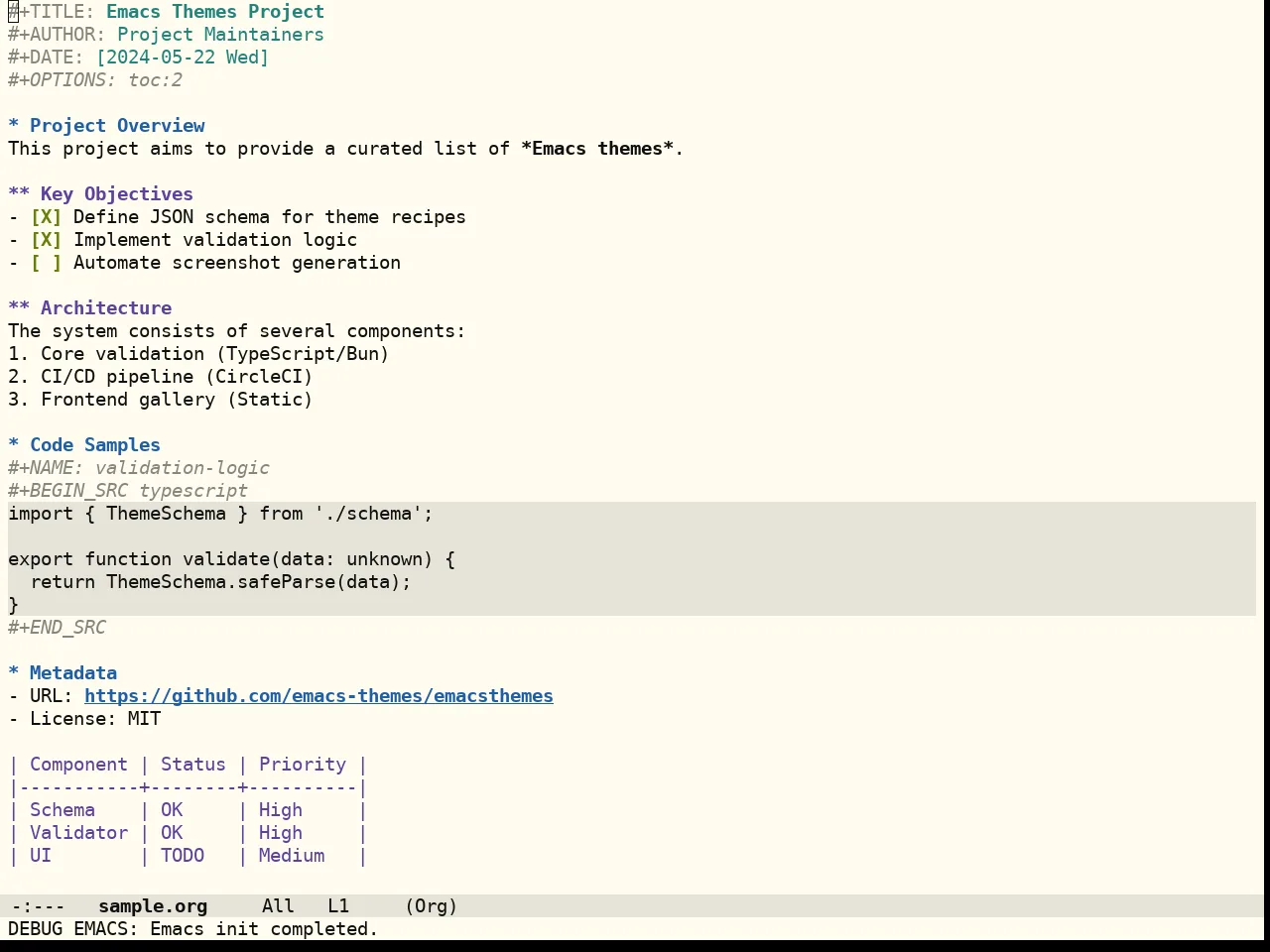Click the Validator table cell

coord(78,833)
